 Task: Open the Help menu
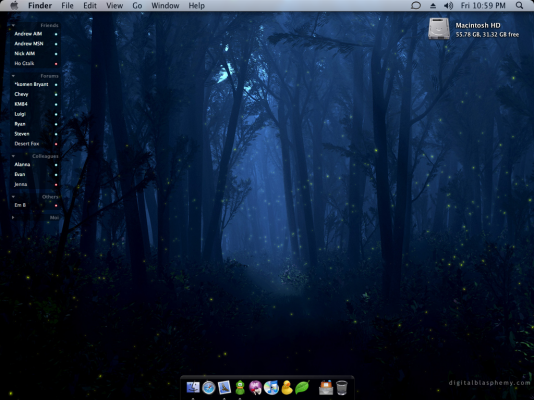(197, 5)
